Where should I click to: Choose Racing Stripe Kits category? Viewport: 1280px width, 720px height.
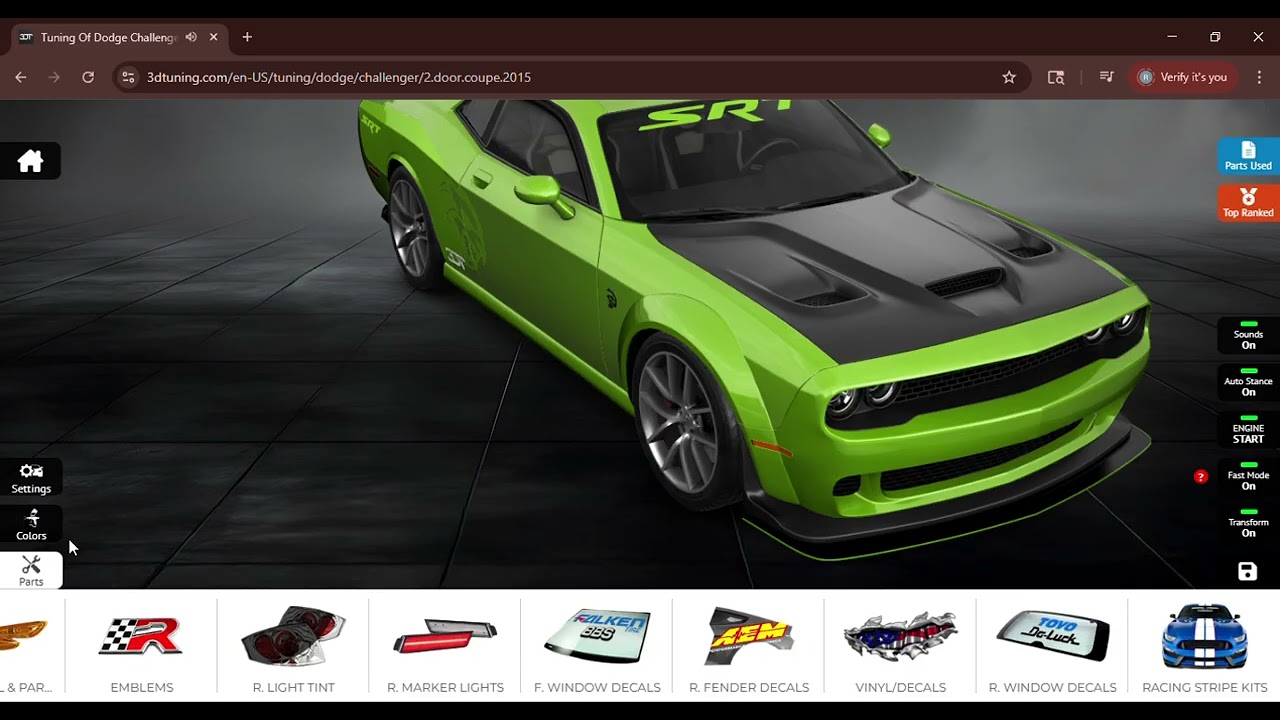(1204, 646)
